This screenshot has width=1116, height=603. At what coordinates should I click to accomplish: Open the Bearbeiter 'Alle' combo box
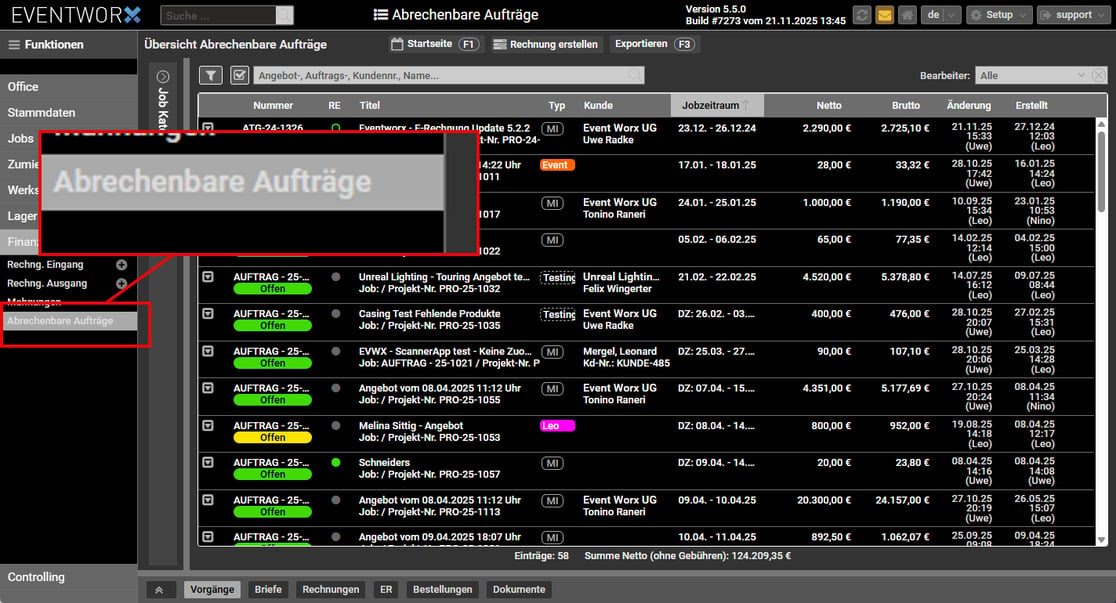tap(1032, 76)
